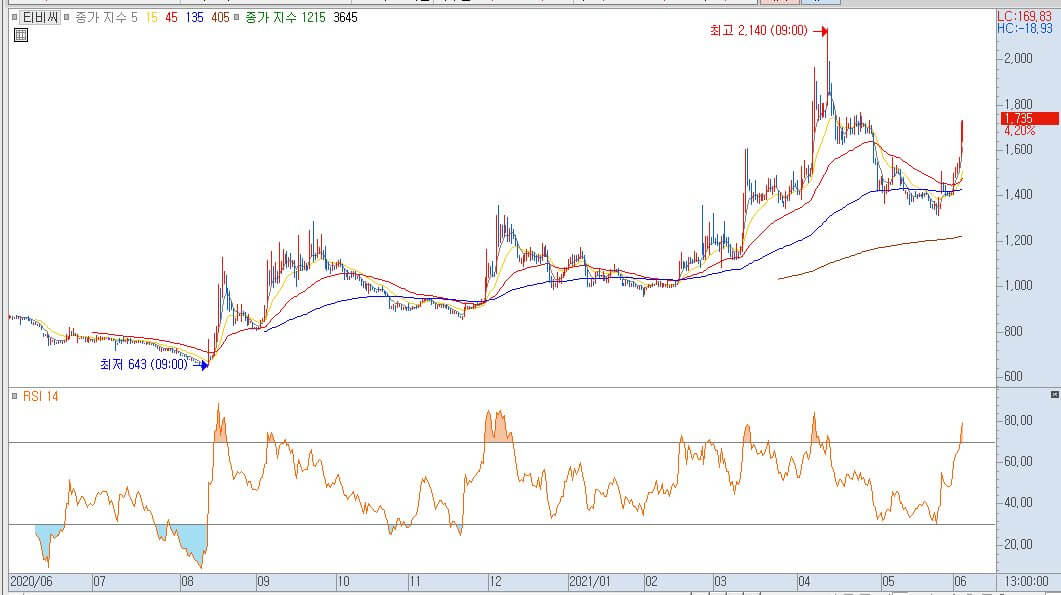Click the 40.00 RSI axis label
The image size is (1061, 595).
[x=1018, y=503]
